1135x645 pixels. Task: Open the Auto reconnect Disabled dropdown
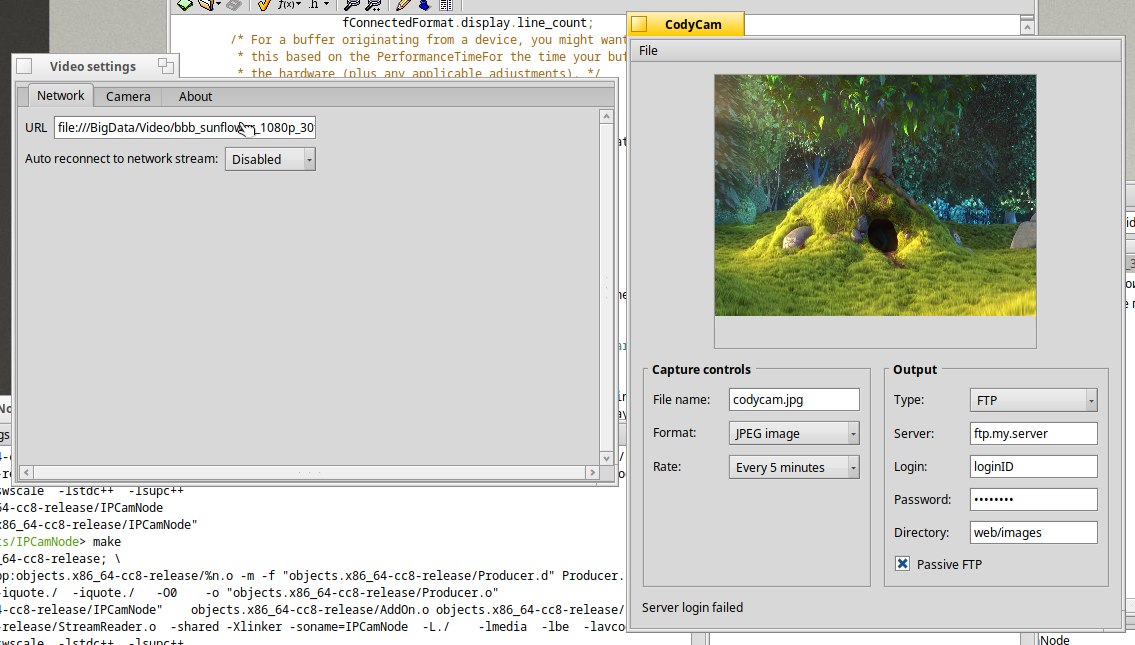[270, 159]
